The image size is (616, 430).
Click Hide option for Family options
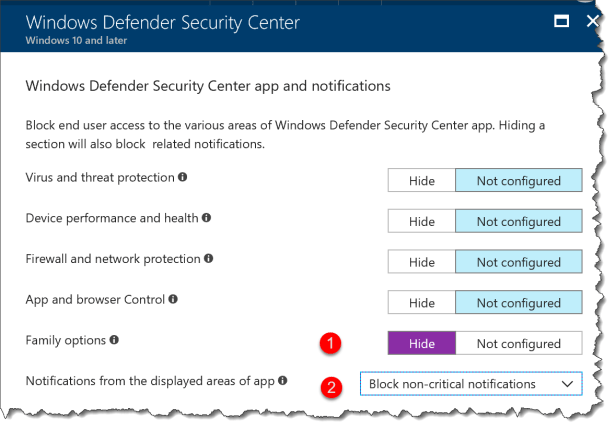pos(422,344)
